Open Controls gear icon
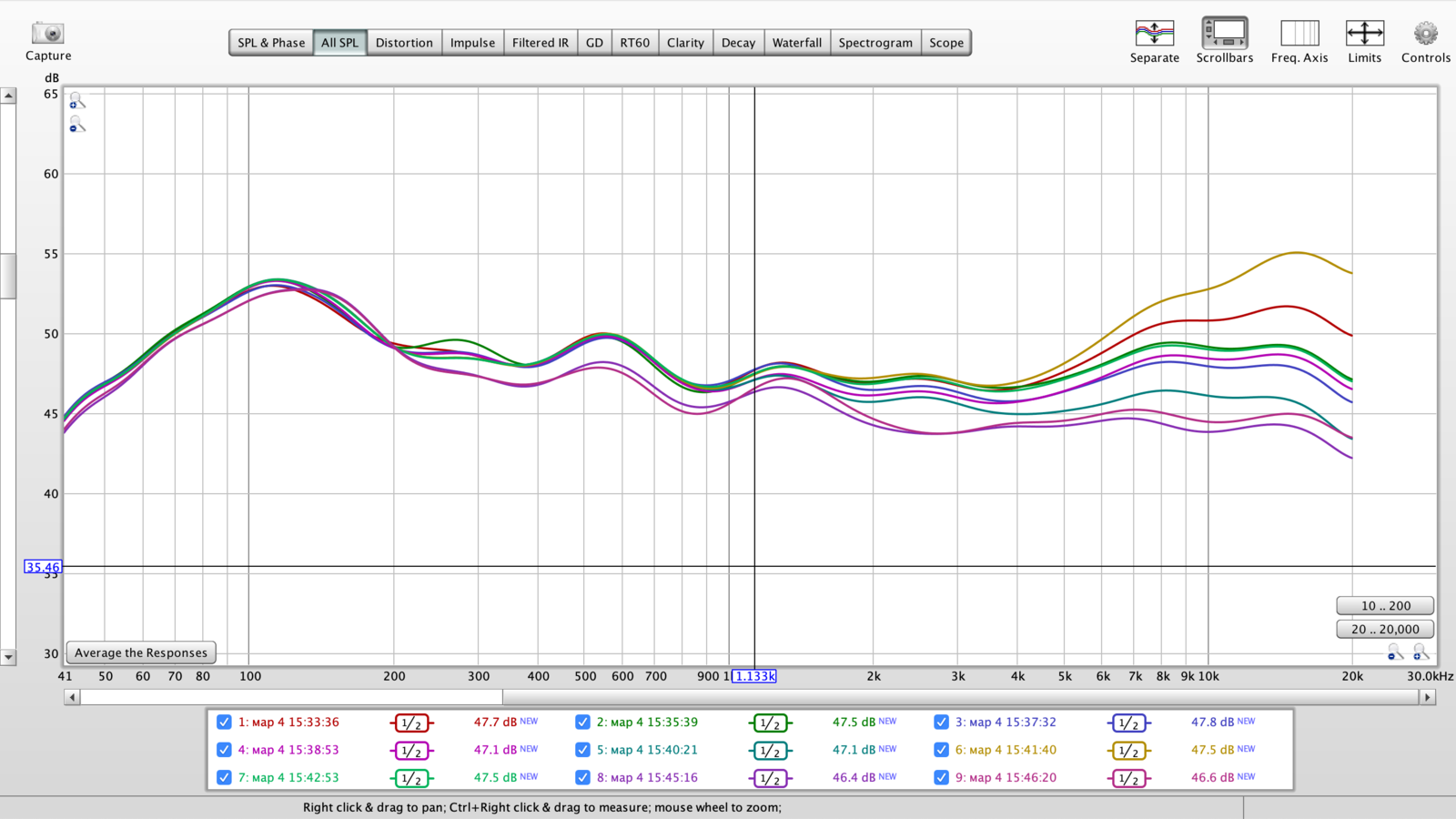Screen dimensions: 1456x819 click(x=1425, y=34)
